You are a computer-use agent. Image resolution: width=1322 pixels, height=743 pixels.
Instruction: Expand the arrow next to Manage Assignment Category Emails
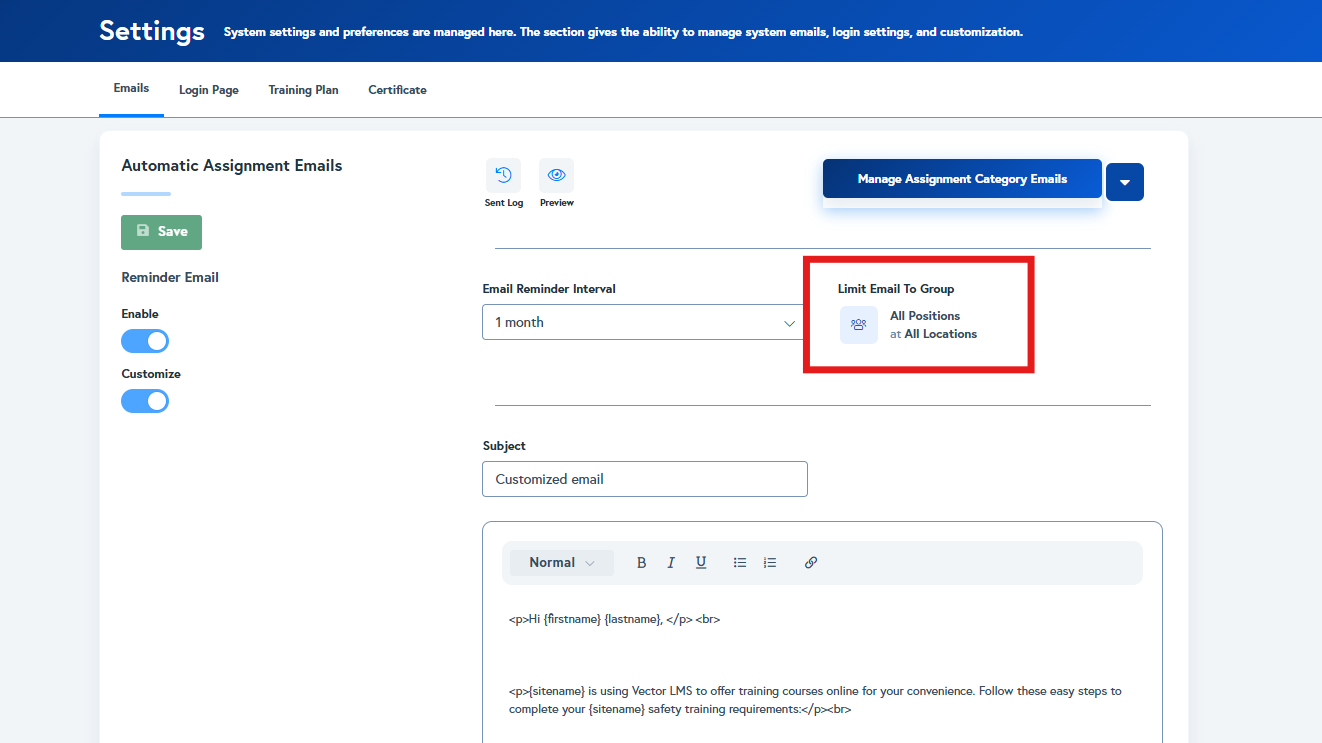click(1125, 182)
